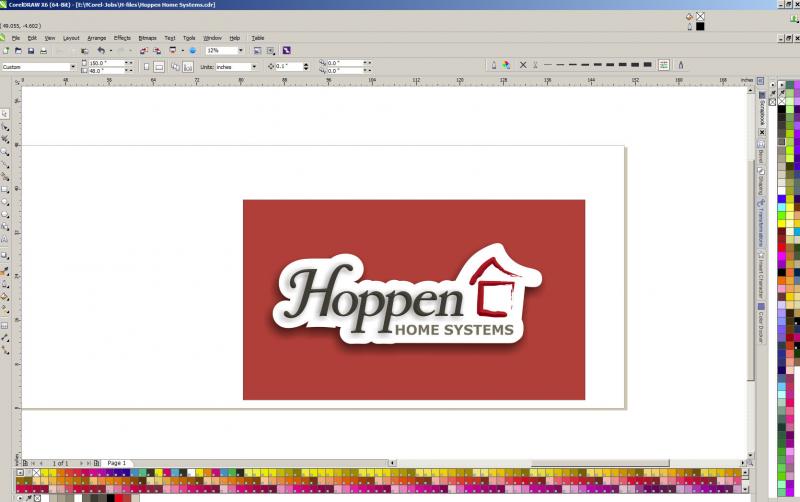800x502 pixels.
Task: Open the Insert Character docker tab
Action: pyautogui.click(x=761, y=275)
